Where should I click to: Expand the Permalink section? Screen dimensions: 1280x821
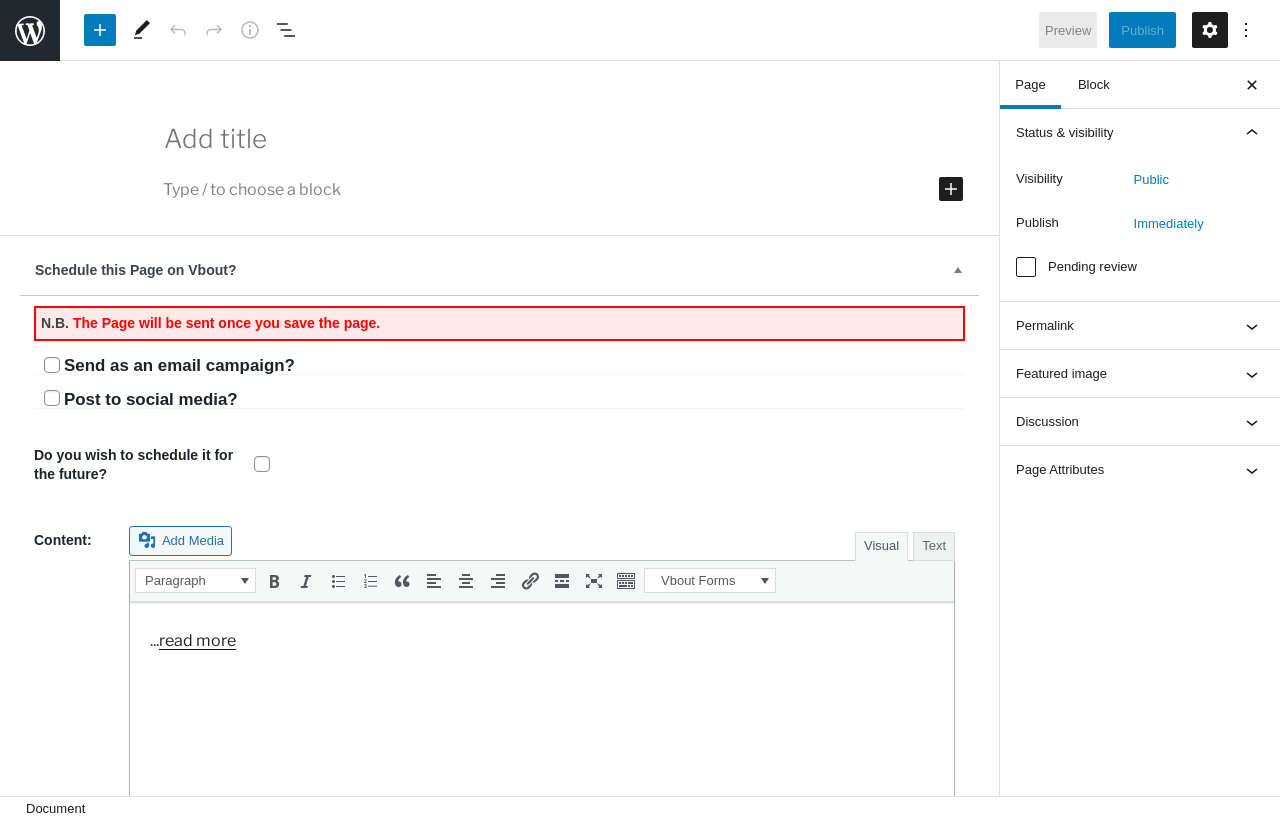coord(1140,326)
